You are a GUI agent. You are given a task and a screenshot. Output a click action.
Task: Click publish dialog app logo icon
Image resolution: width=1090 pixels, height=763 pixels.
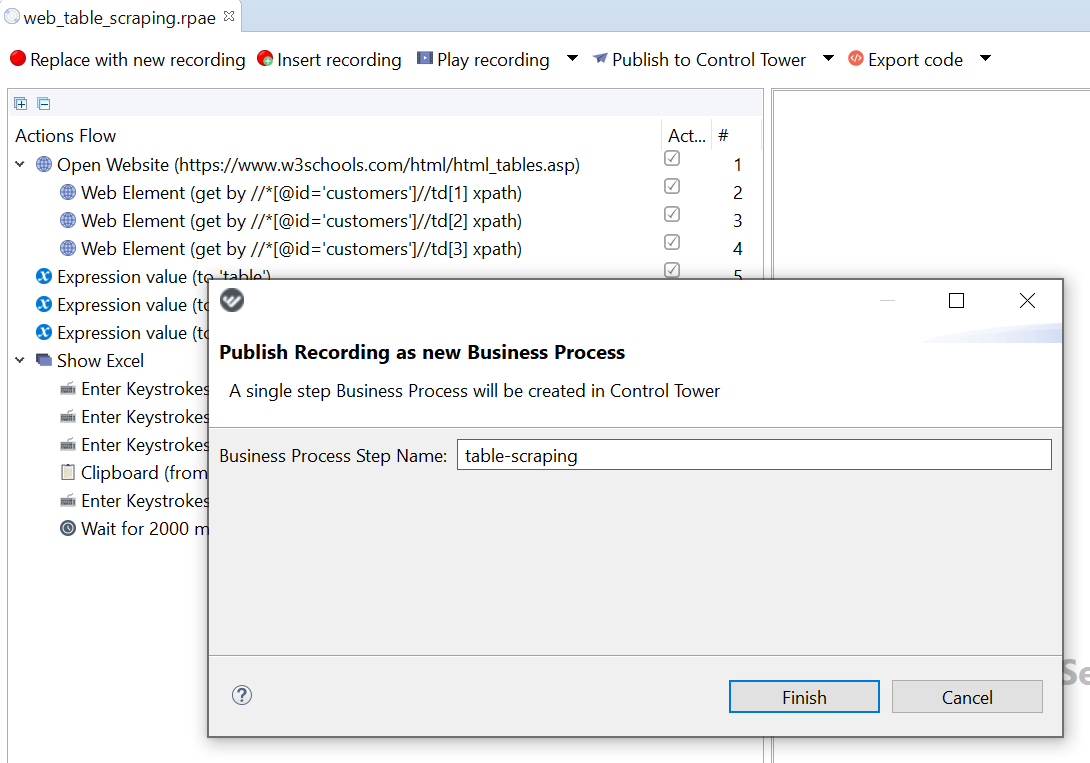click(x=232, y=300)
